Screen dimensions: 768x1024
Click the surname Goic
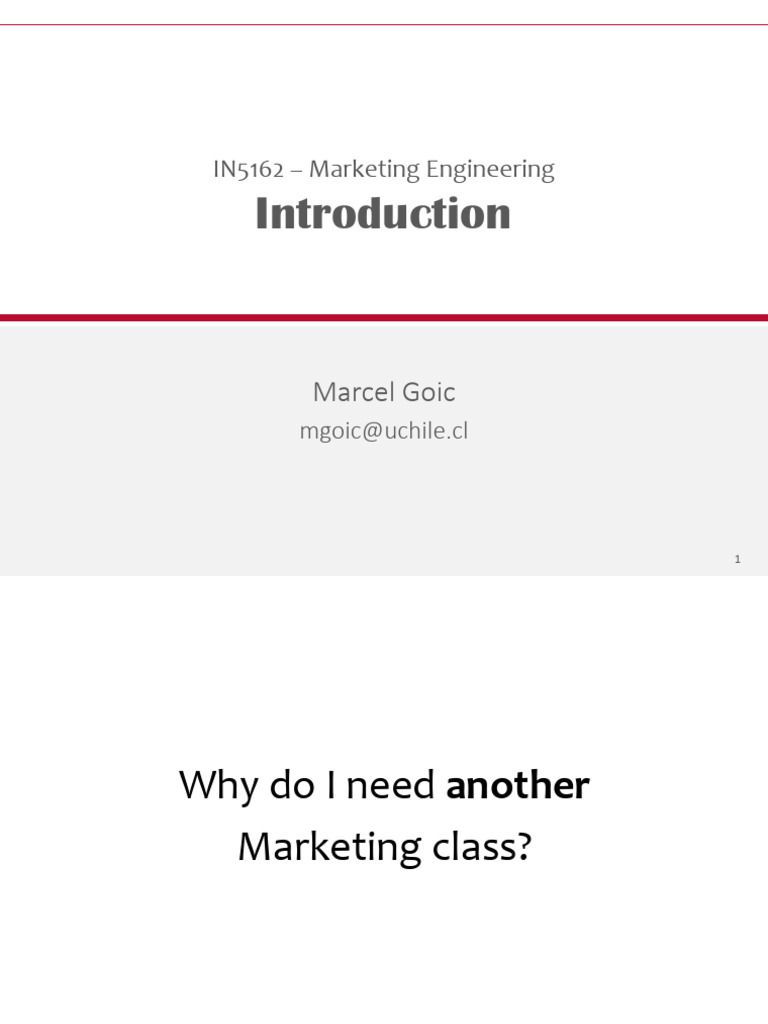pos(430,392)
